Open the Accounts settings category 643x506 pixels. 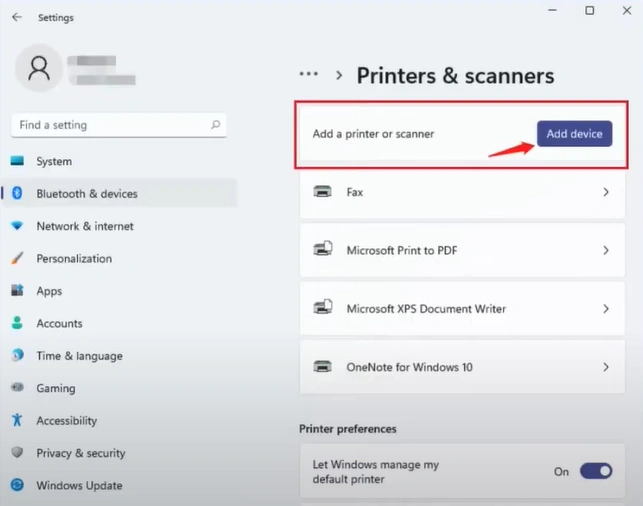click(59, 323)
